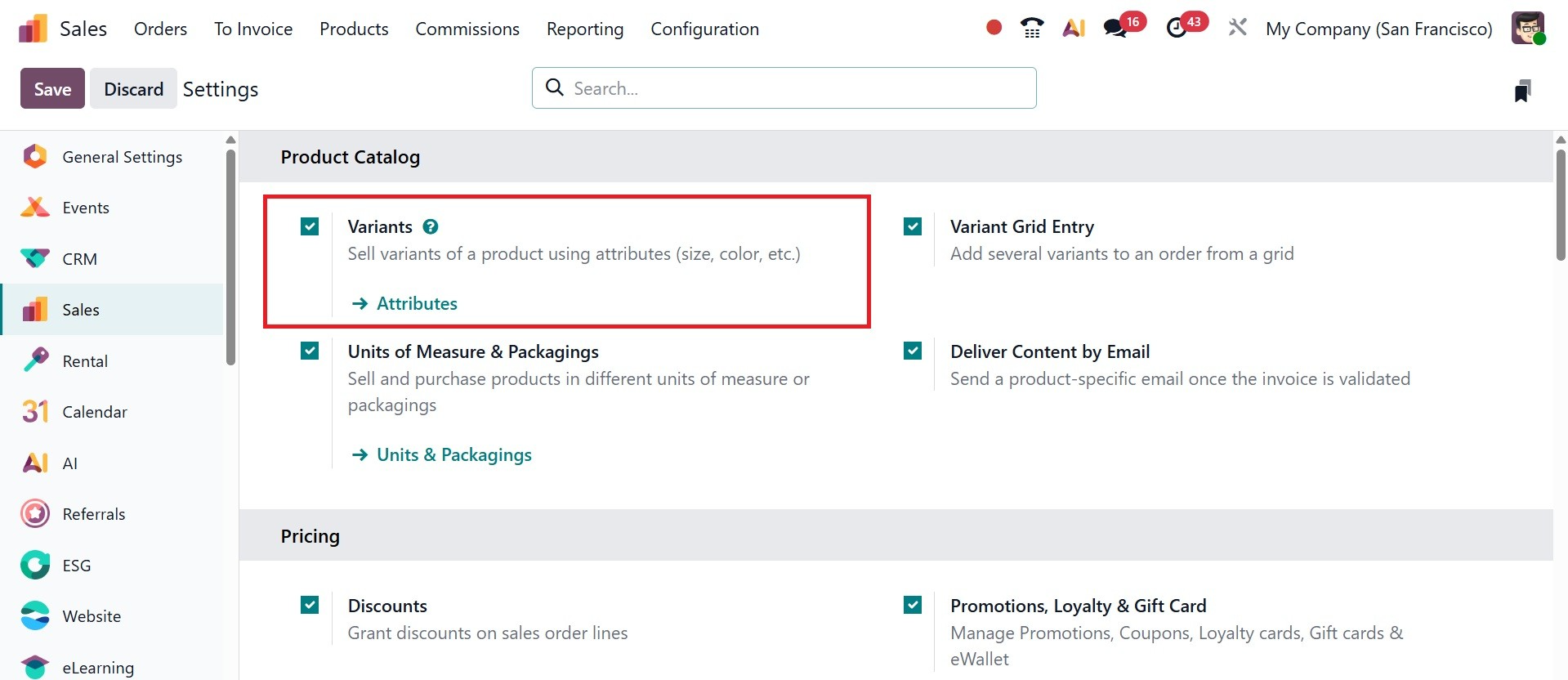The image size is (1568, 680).
Task: Toggle the Discounts checkbox
Action: [310, 605]
